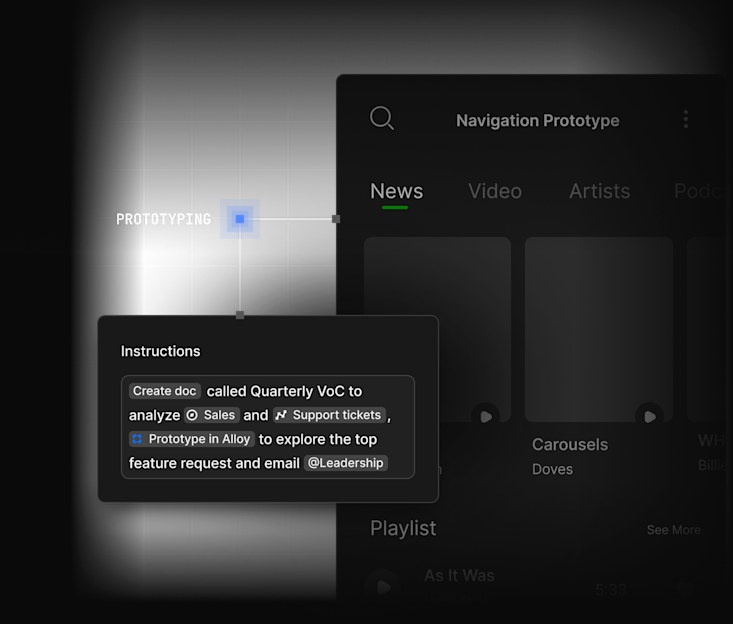Click the blue Alloy icon in chip
Image resolution: width=733 pixels, height=624 pixels.
pos(137,439)
